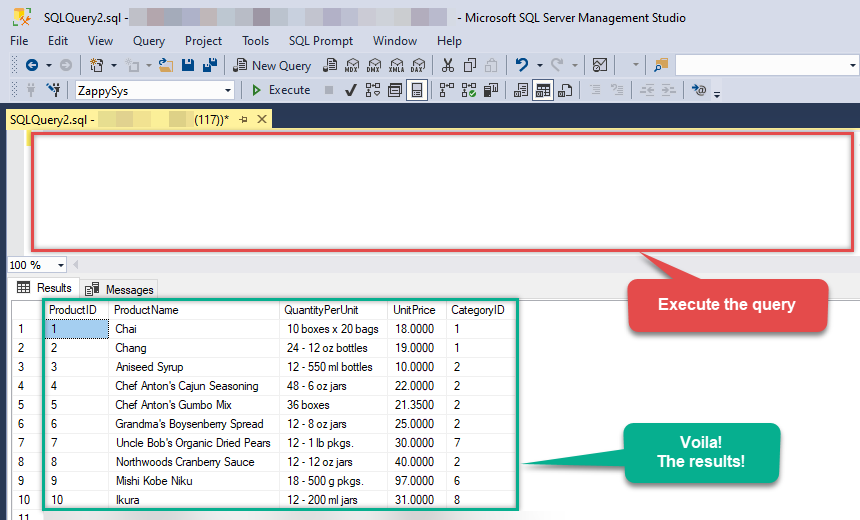Click the Database Engine Query icon
The width and height of the screenshot is (860, 520).
330,65
